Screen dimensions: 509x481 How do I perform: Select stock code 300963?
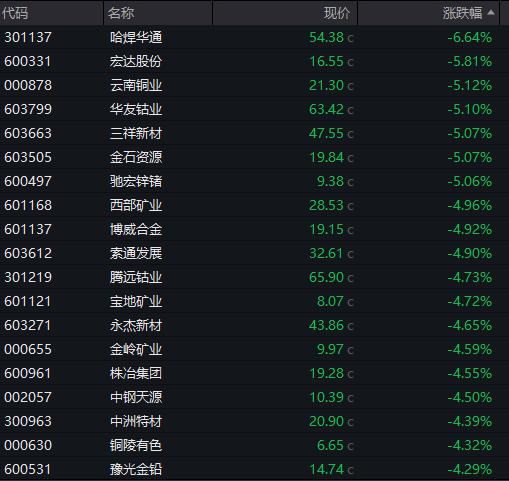point(28,421)
